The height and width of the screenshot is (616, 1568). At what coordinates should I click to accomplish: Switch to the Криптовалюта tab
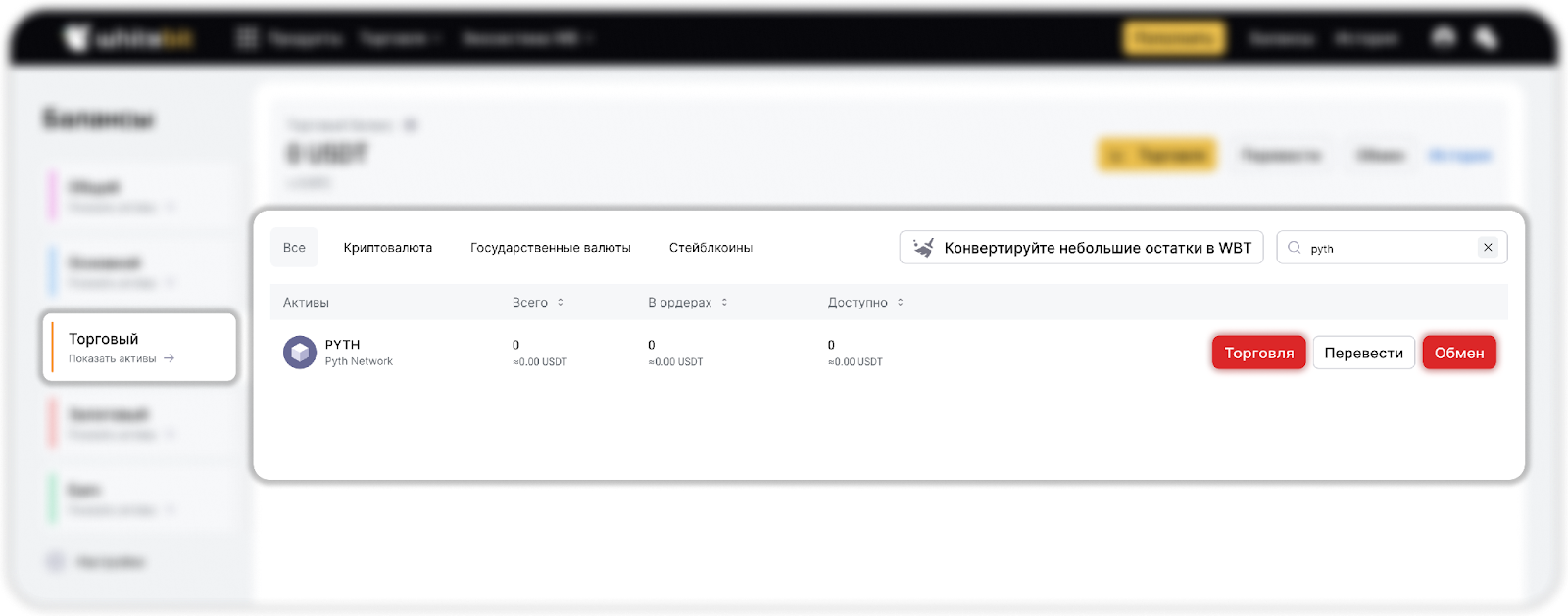point(387,248)
